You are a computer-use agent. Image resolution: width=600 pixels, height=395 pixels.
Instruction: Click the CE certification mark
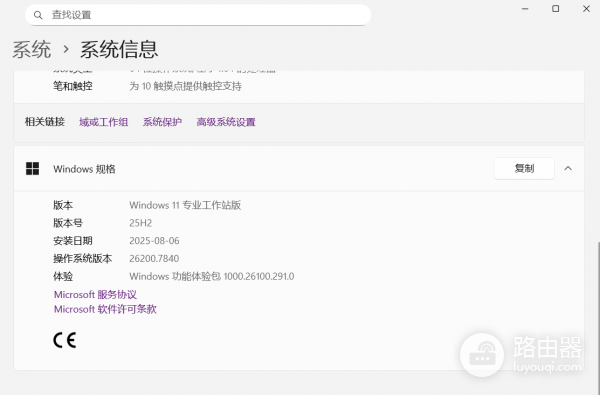pos(65,340)
